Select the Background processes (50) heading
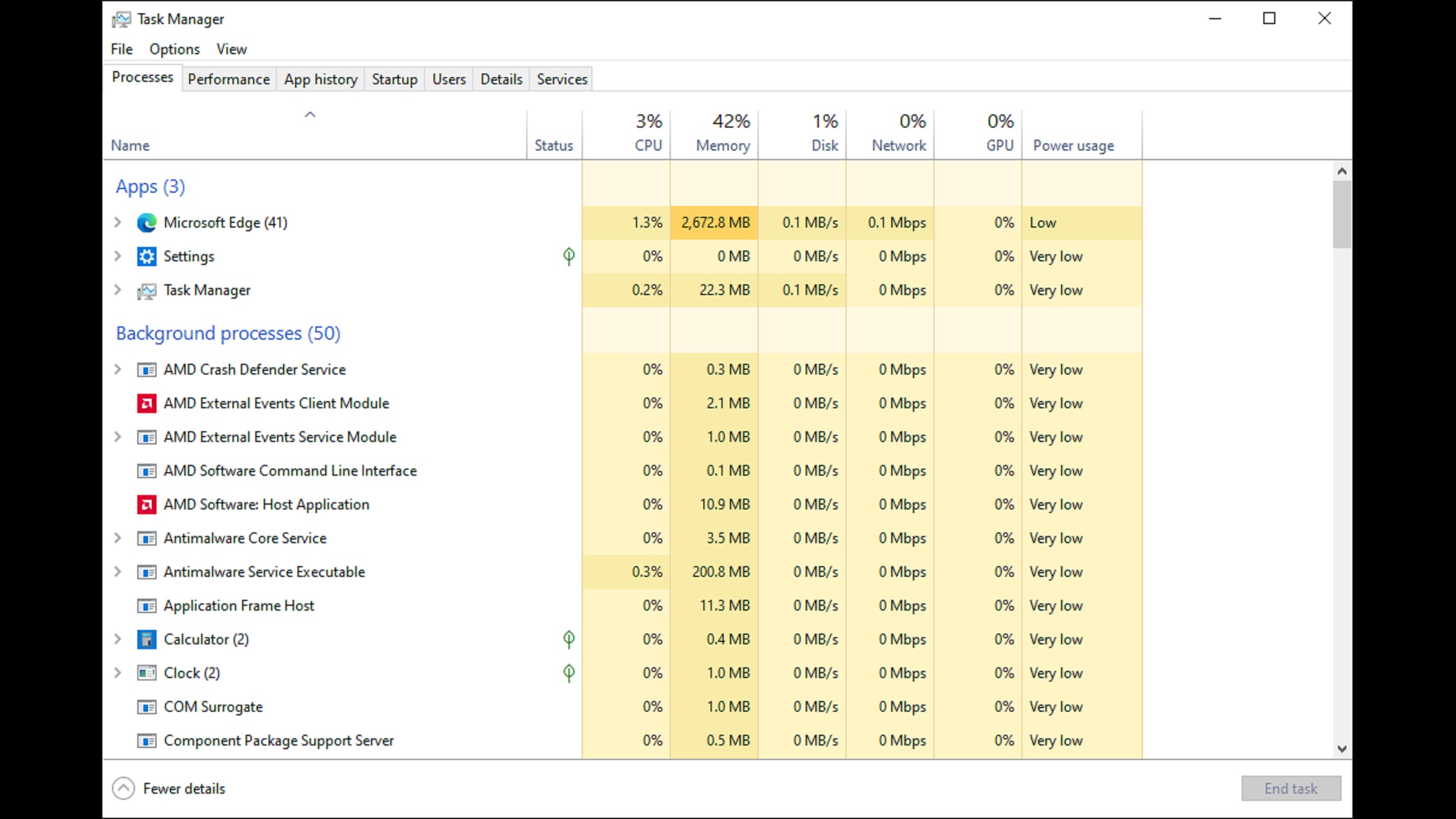 coord(228,334)
